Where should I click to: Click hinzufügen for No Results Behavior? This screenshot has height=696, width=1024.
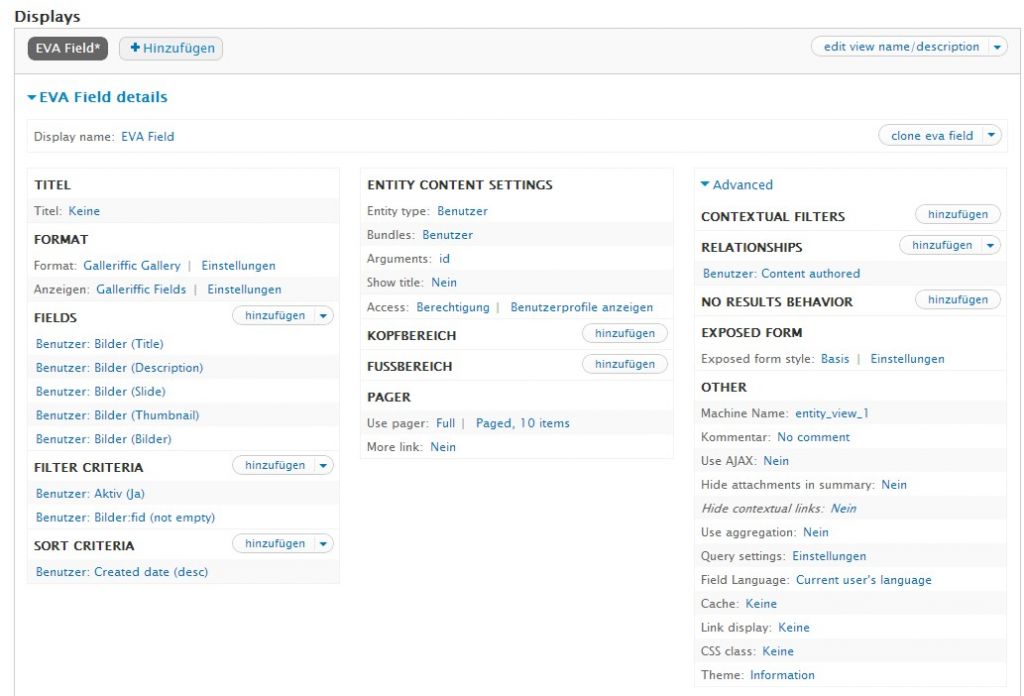(x=957, y=299)
